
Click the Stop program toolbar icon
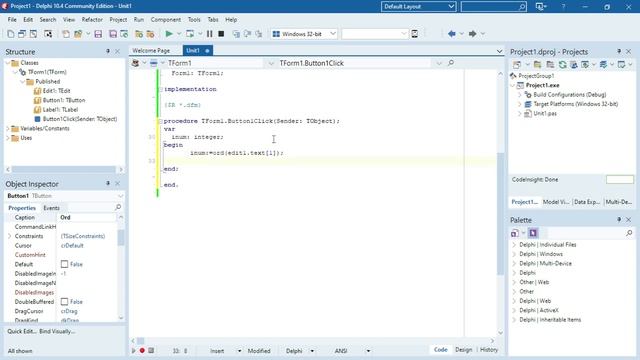221,34
